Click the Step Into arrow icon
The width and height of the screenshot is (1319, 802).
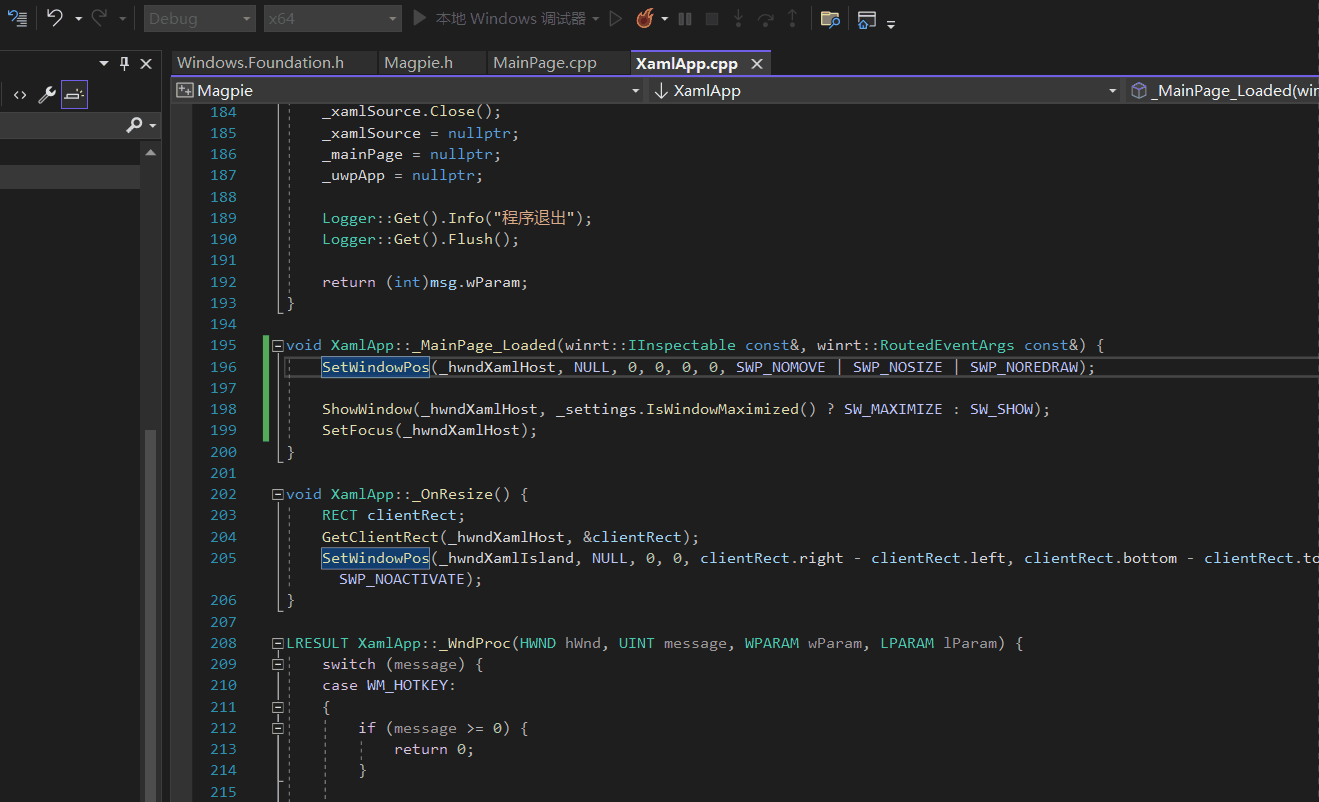point(739,18)
